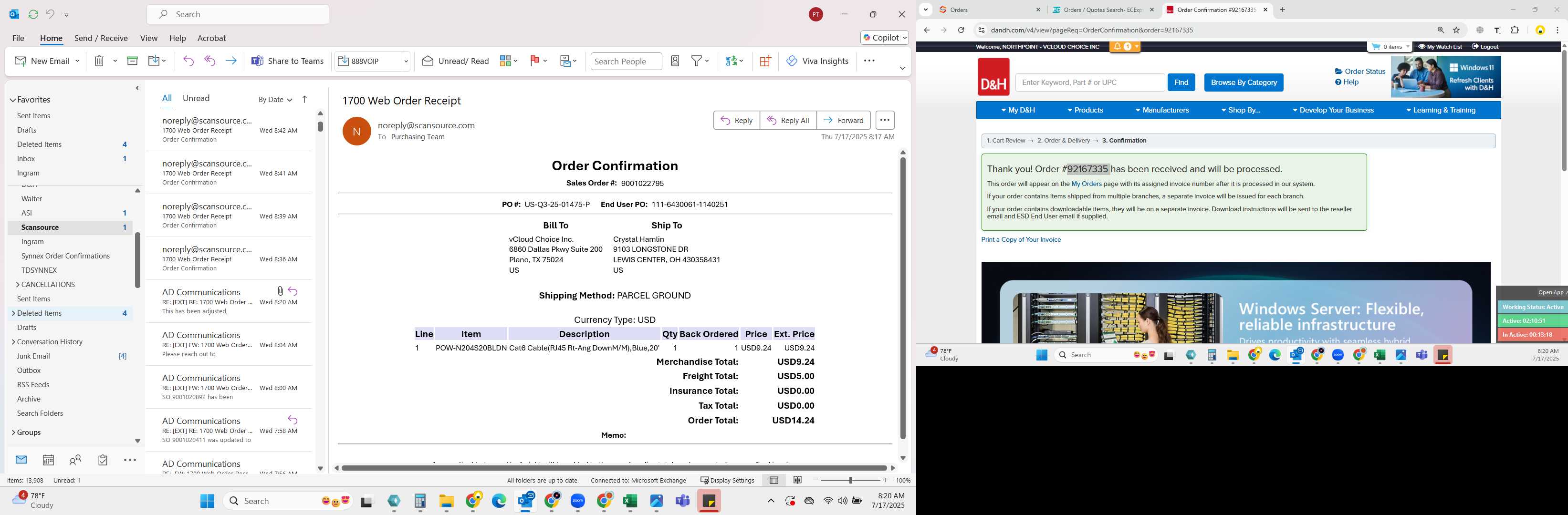Open the By Date sort dropdown

[275, 100]
